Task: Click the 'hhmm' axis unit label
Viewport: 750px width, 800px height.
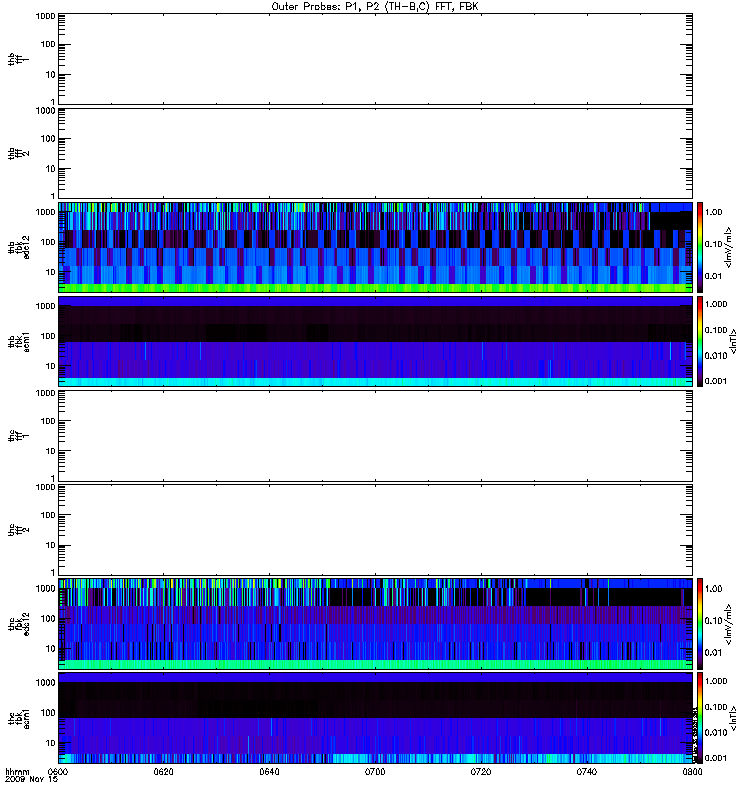Action: (17, 772)
